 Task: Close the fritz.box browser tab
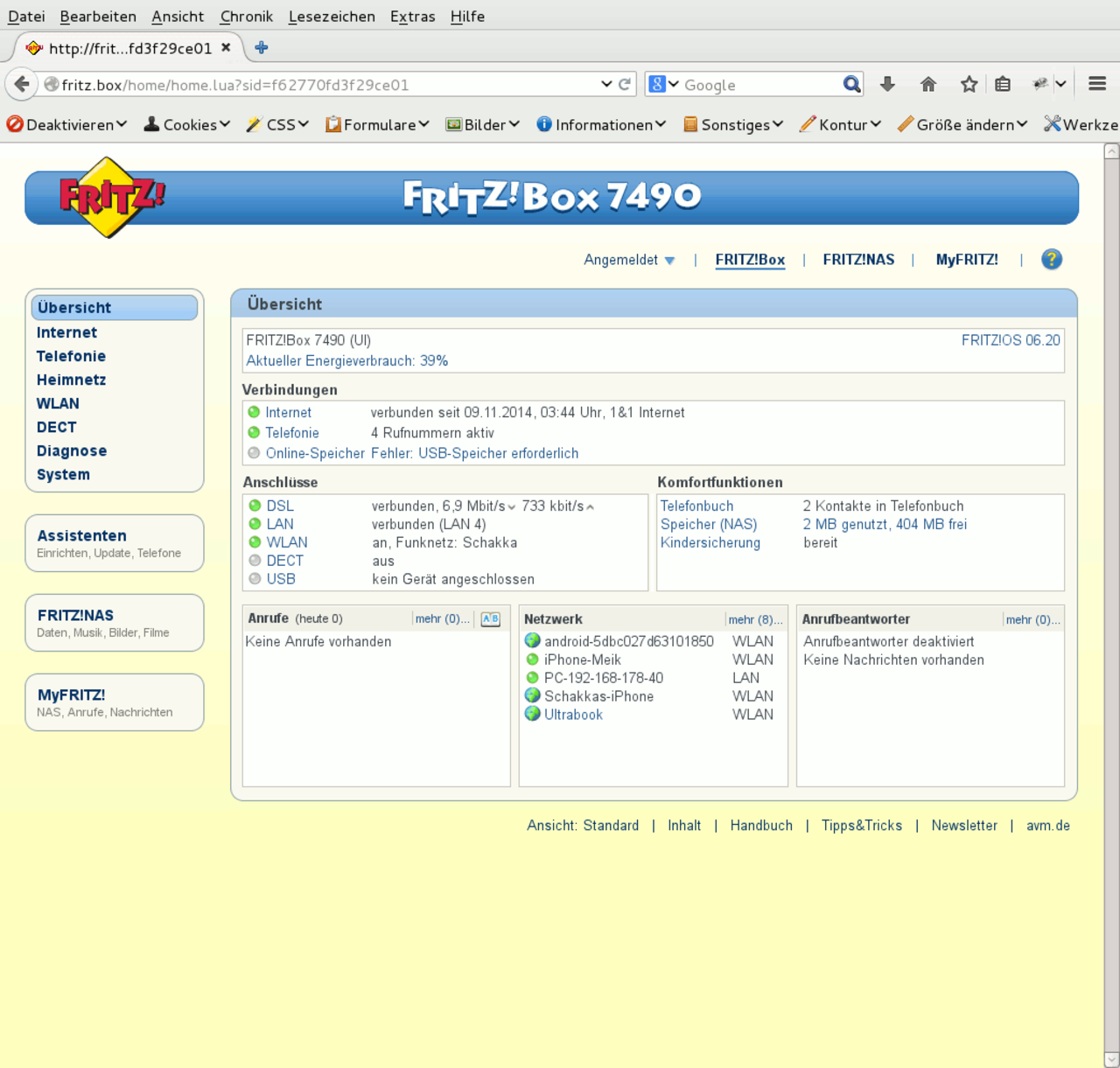pyautogui.click(x=226, y=47)
